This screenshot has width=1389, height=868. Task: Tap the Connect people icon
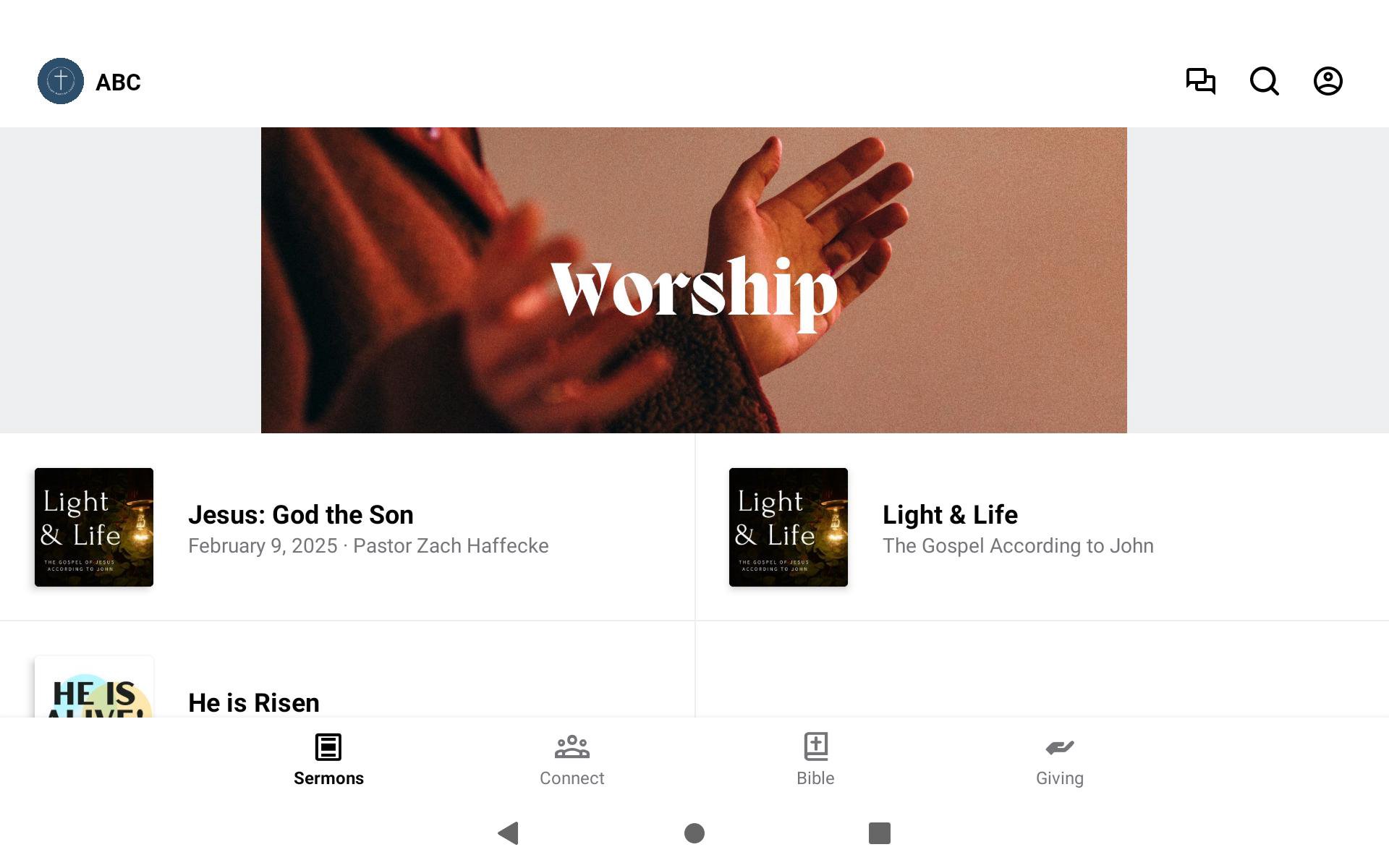(x=572, y=746)
